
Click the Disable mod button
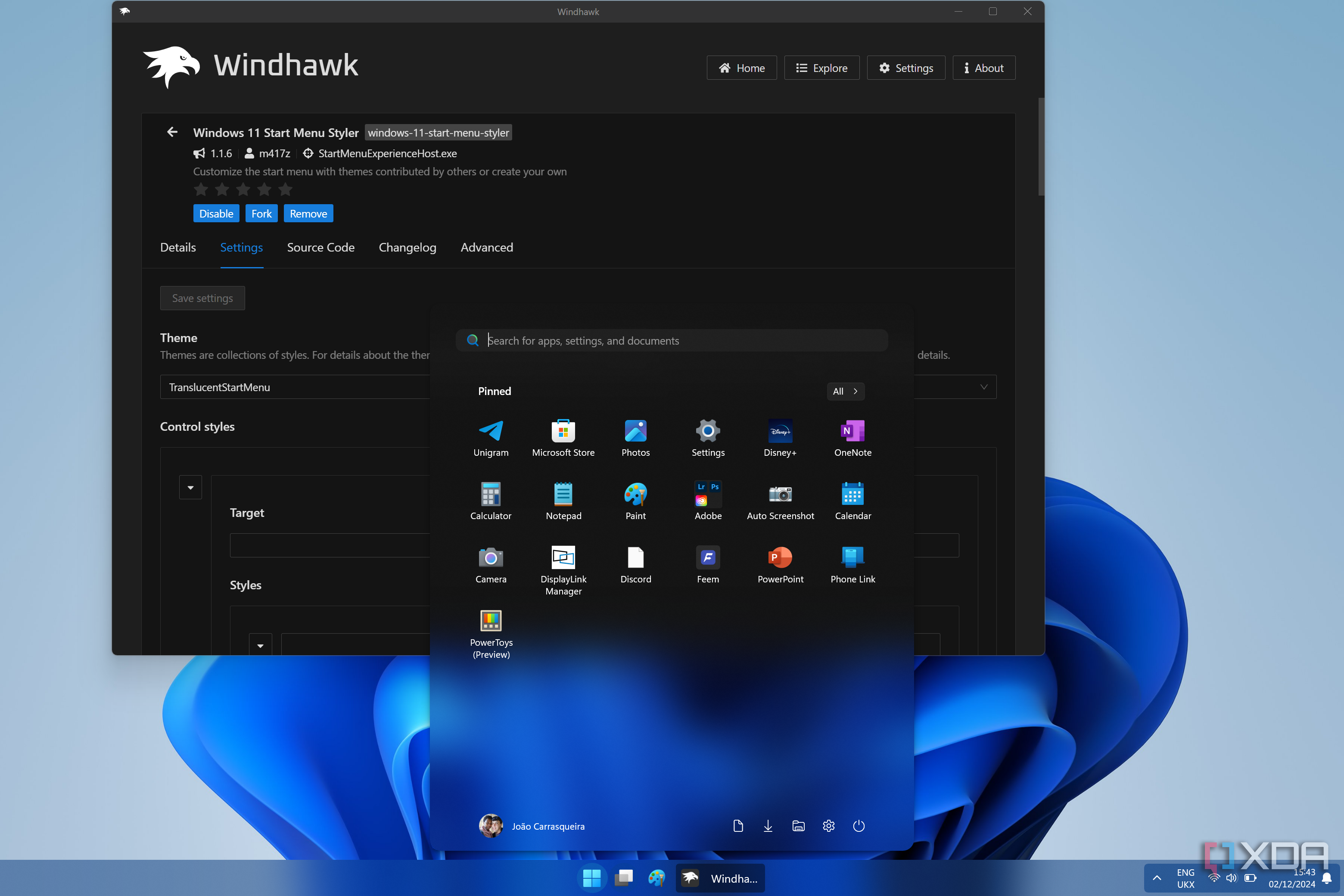pyautogui.click(x=216, y=213)
